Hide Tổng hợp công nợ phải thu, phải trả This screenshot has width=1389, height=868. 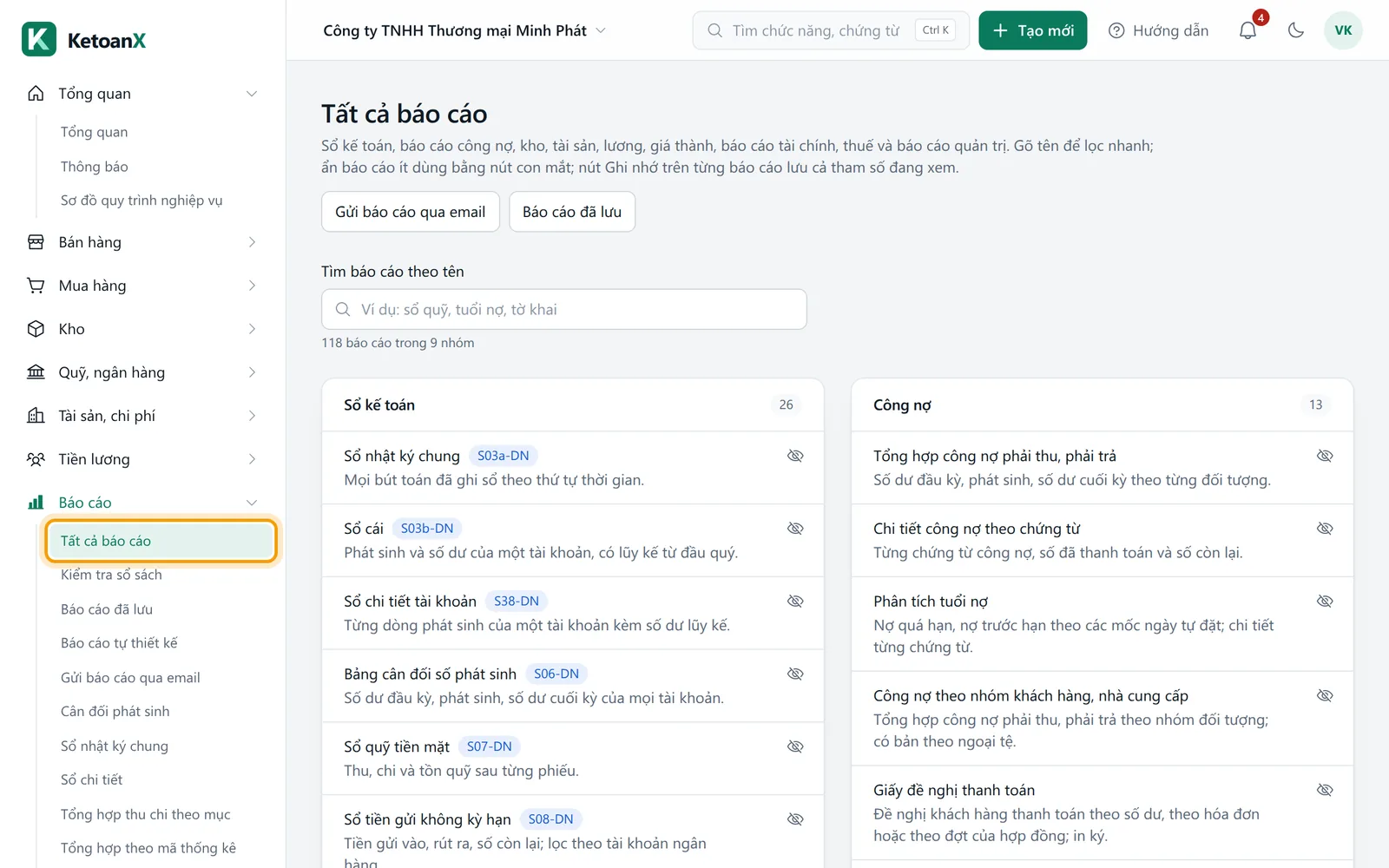pos(1325,456)
